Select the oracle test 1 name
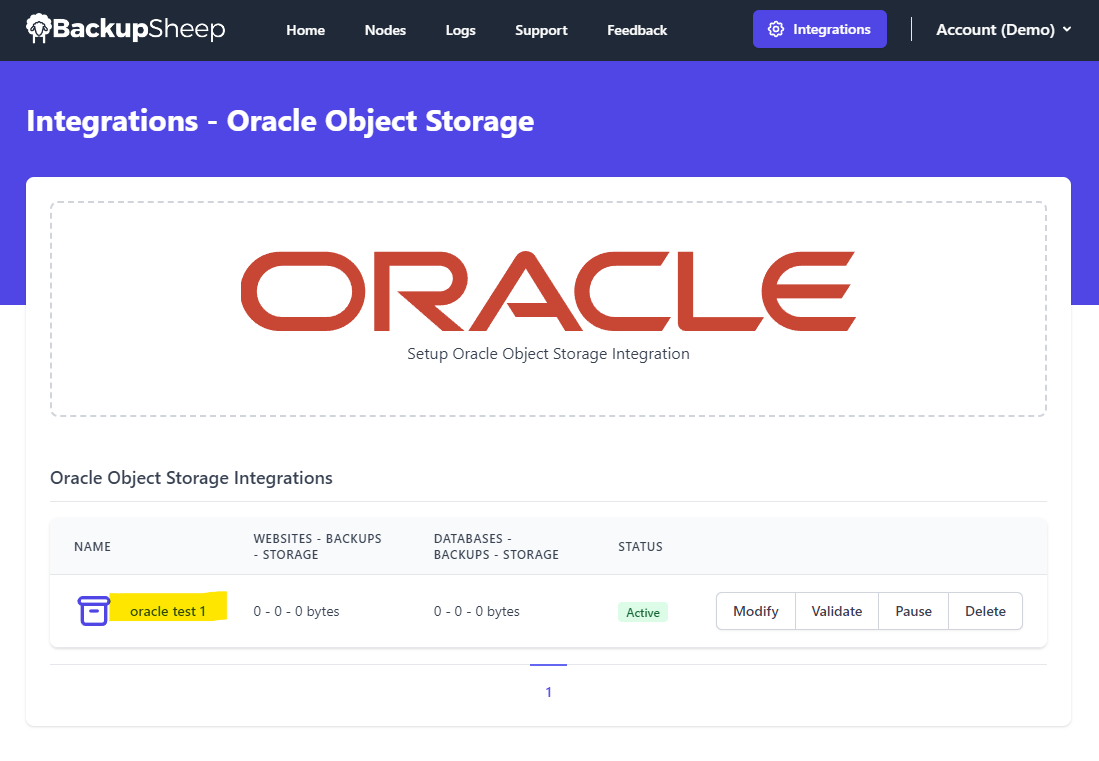1099x761 pixels. click(x=168, y=611)
